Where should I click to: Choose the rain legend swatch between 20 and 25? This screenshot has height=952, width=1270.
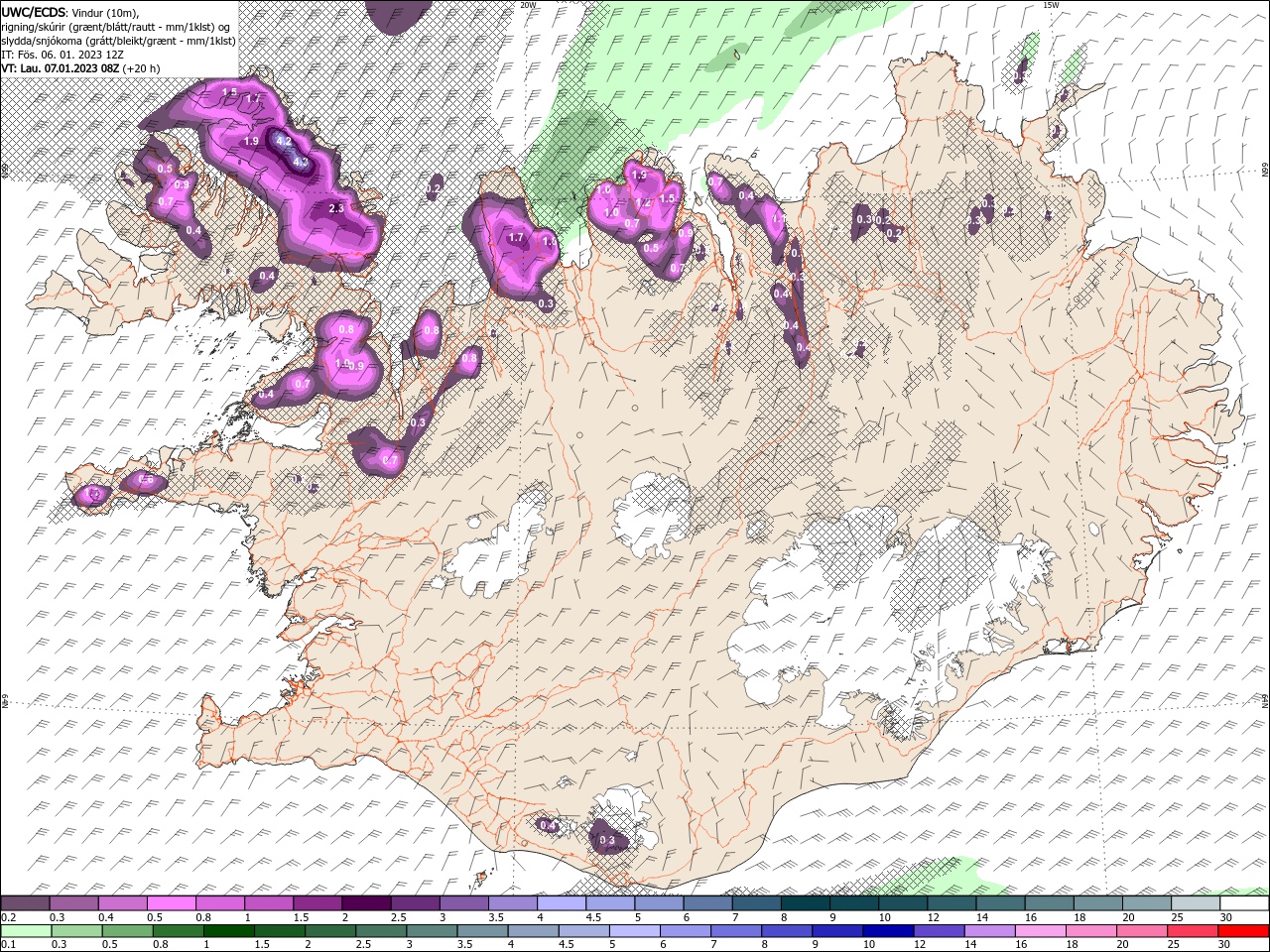(1143, 930)
